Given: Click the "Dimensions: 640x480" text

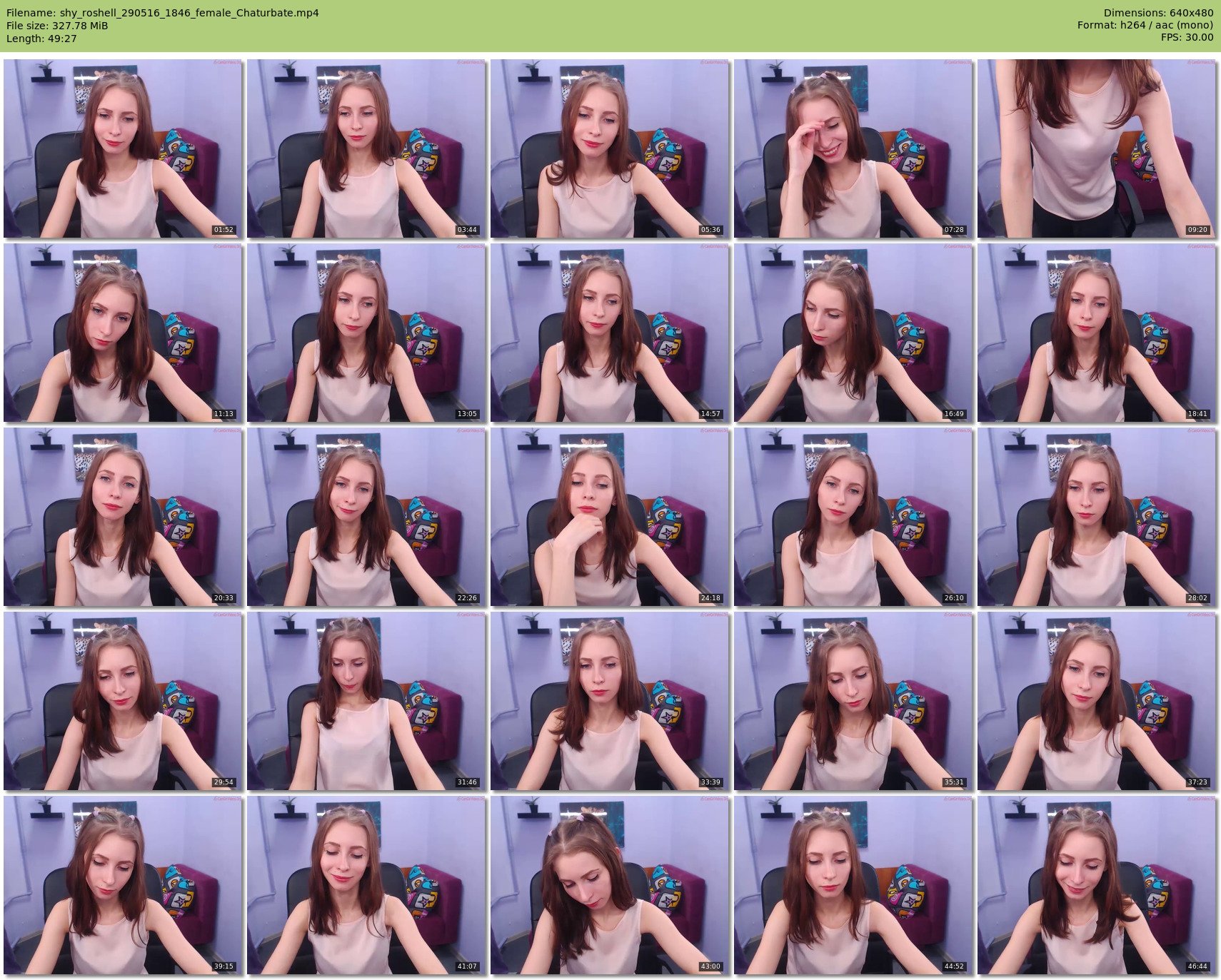Looking at the screenshot, I should tap(1158, 13).
